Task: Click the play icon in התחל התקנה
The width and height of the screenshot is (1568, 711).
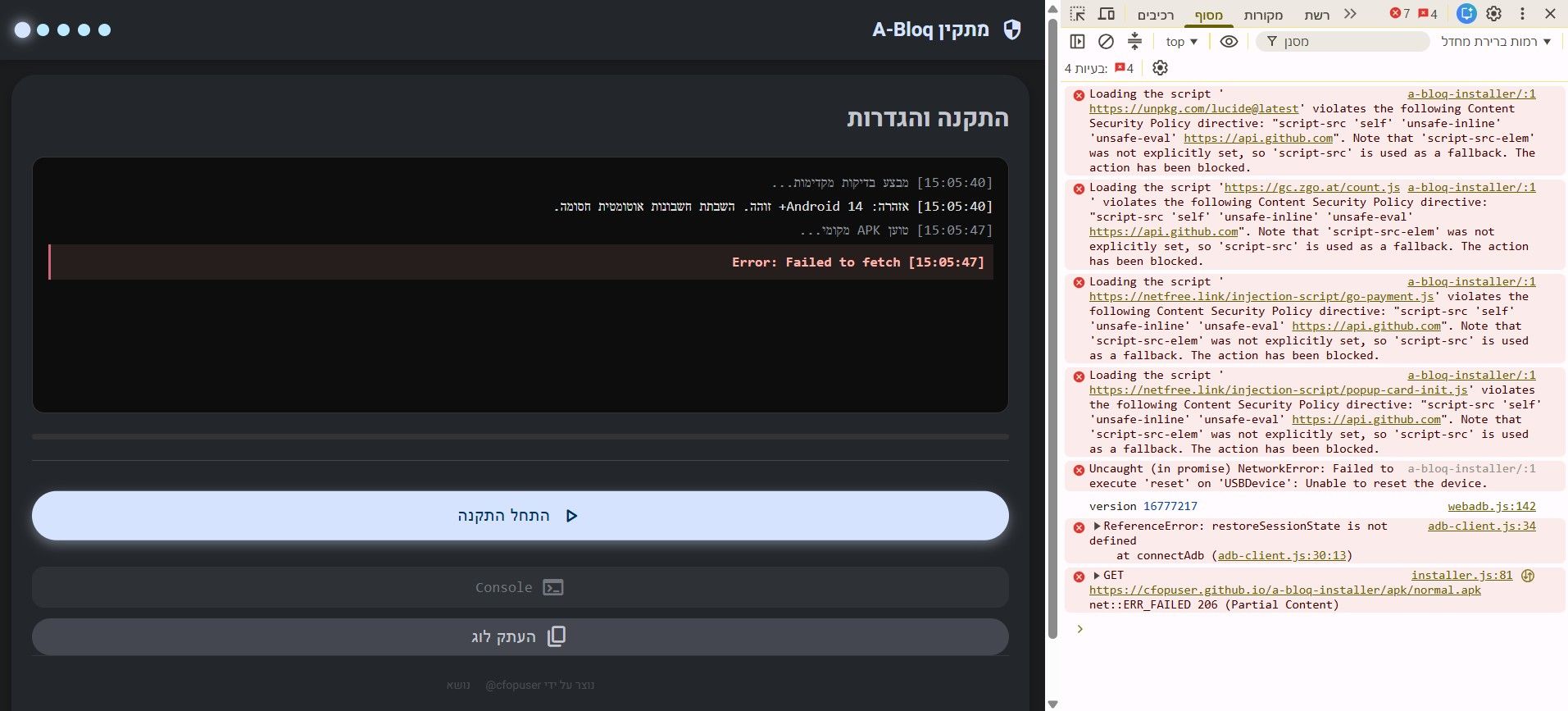Action: click(572, 516)
